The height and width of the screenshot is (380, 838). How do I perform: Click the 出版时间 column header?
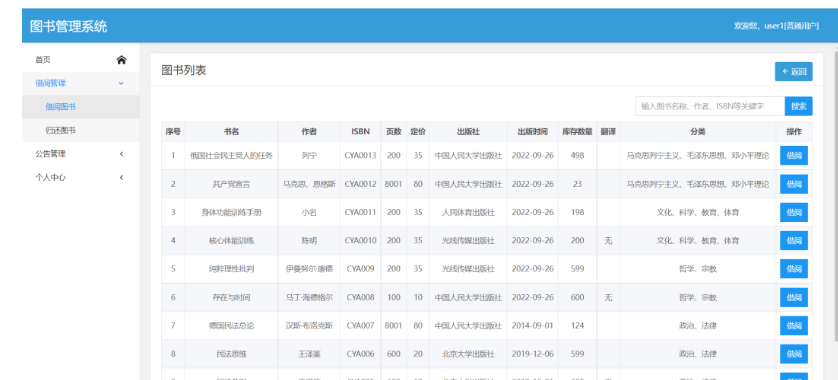tap(533, 131)
